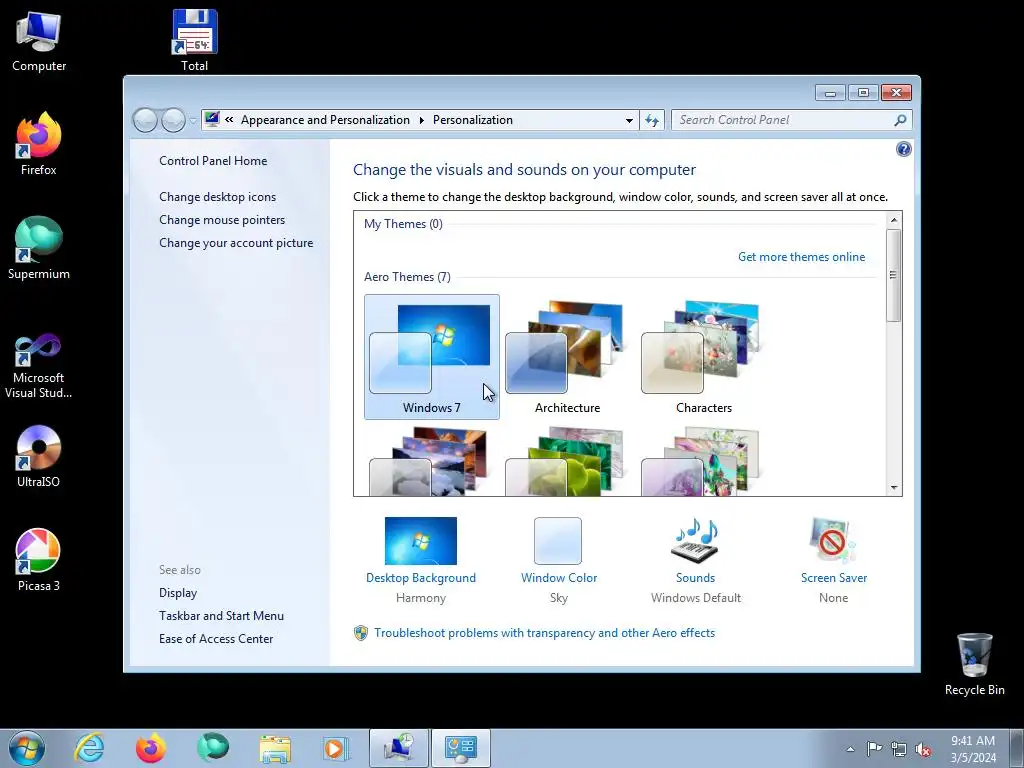Click the muted volume tray icon
This screenshot has height=768, width=1024.
point(923,749)
